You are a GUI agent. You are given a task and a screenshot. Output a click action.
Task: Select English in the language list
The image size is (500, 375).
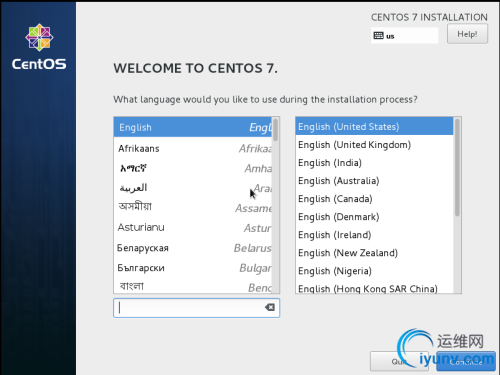pos(193,127)
